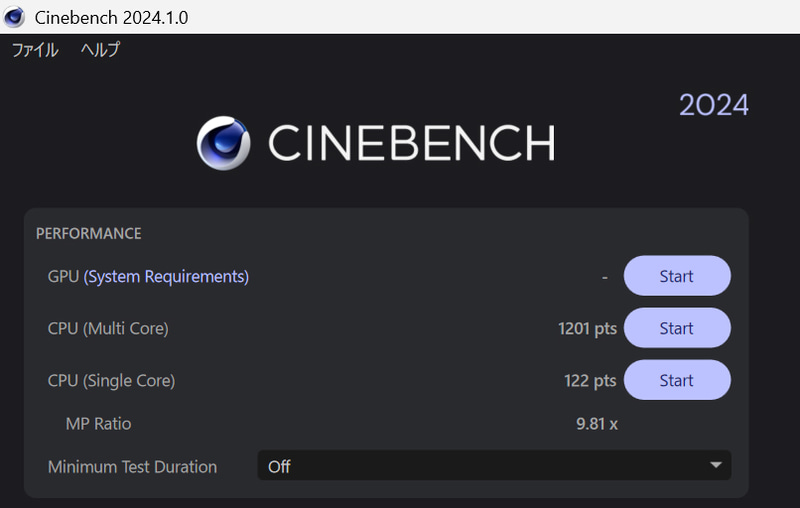Click the dropdown arrow next to Off
This screenshot has width=800, height=508.
pyautogui.click(x=716, y=465)
